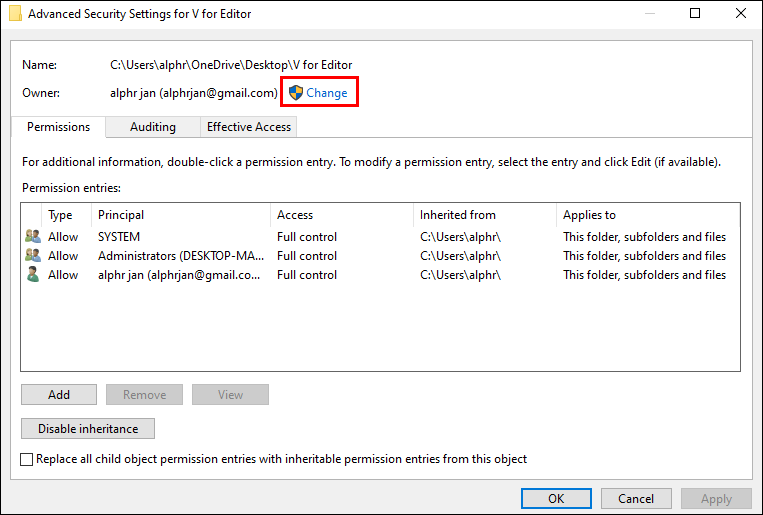The height and width of the screenshot is (515, 763).
Task: Click the shield icon beside Change
Action: pyautogui.click(x=295, y=93)
